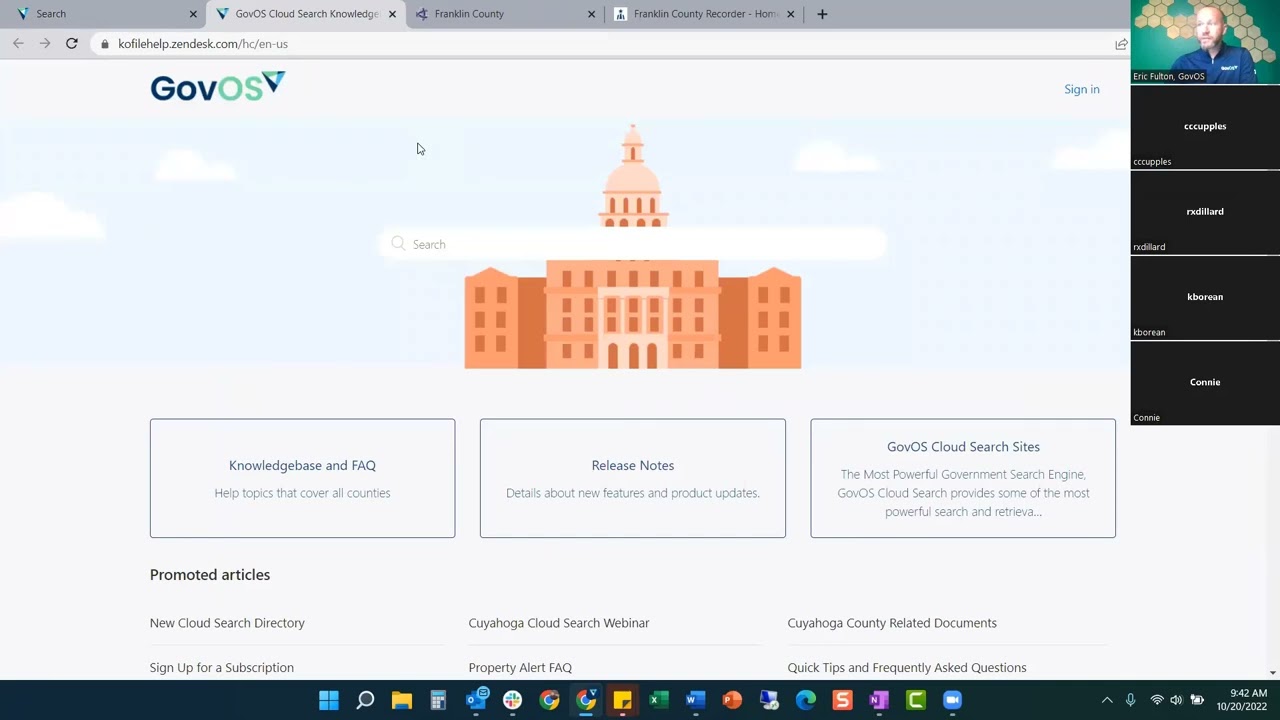This screenshot has height=720, width=1280.
Task: Open File Explorer from taskbar
Action: point(402,700)
